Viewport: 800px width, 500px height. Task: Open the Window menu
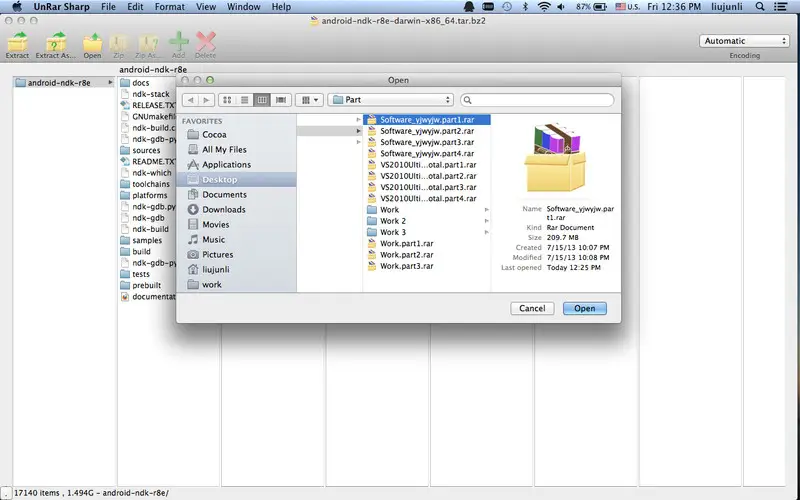click(x=243, y=7)
